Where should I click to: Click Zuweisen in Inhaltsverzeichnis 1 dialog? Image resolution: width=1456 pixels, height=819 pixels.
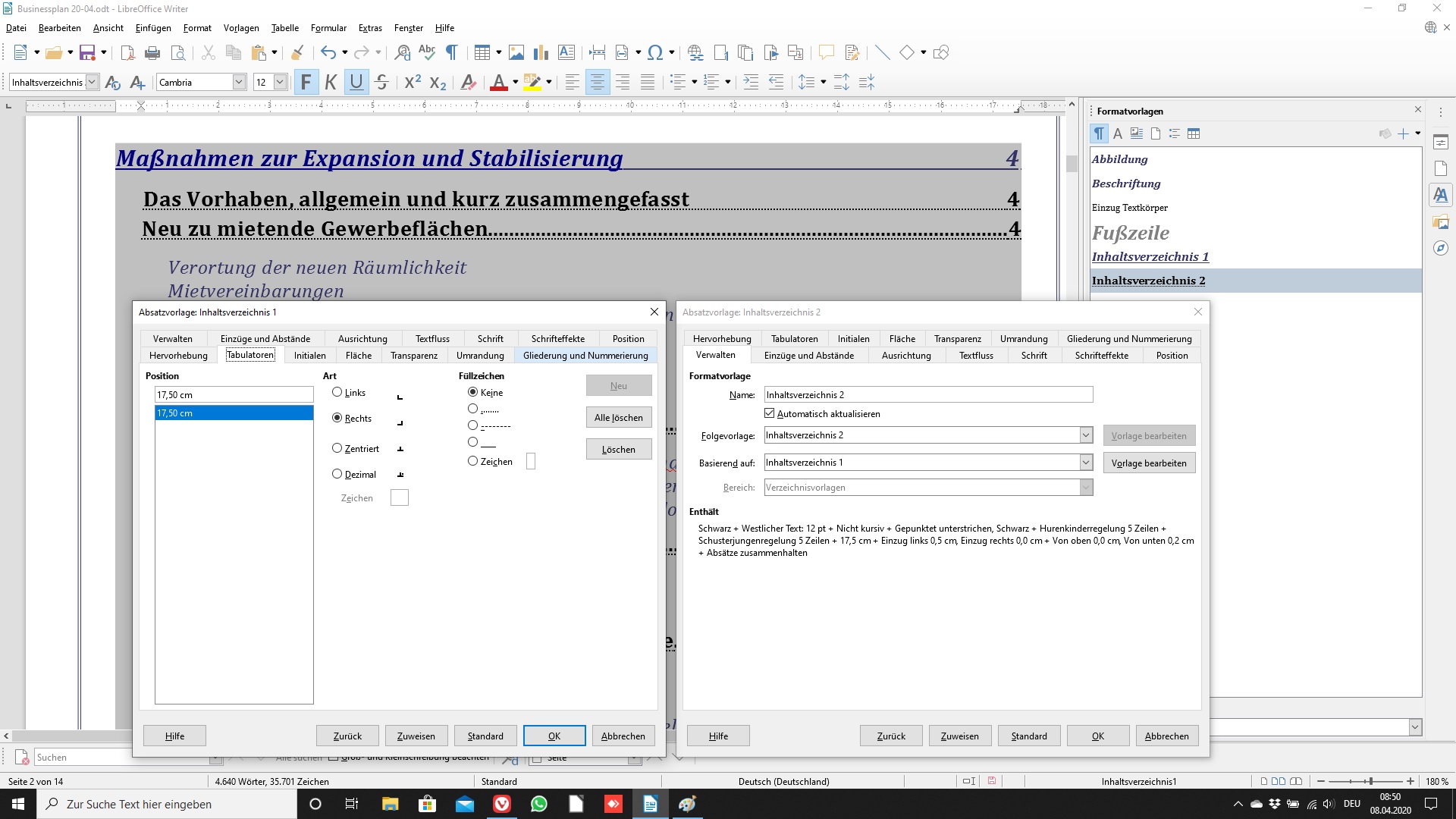(416, 736)
